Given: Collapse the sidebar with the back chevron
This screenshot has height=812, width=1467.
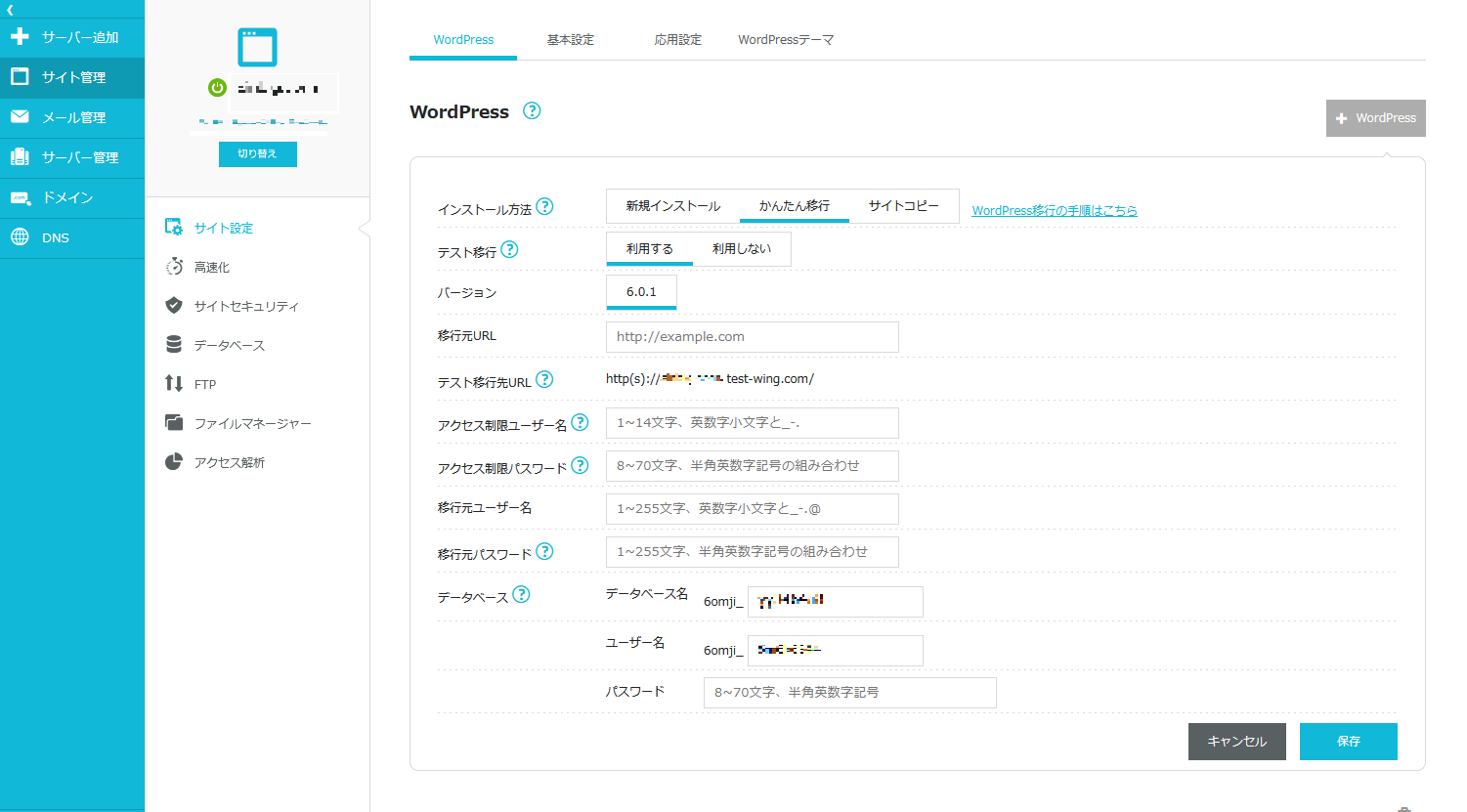Looking at the screenshot, I should pos(10,9).
